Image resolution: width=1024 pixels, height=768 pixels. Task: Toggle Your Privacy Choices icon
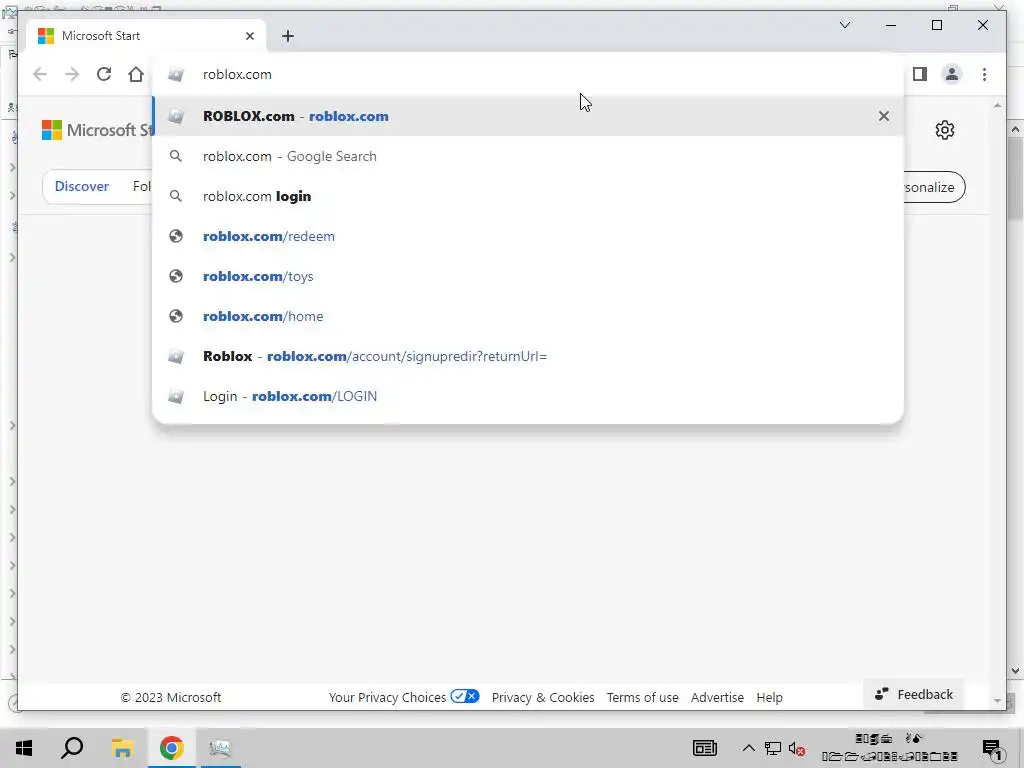[464, 696]
